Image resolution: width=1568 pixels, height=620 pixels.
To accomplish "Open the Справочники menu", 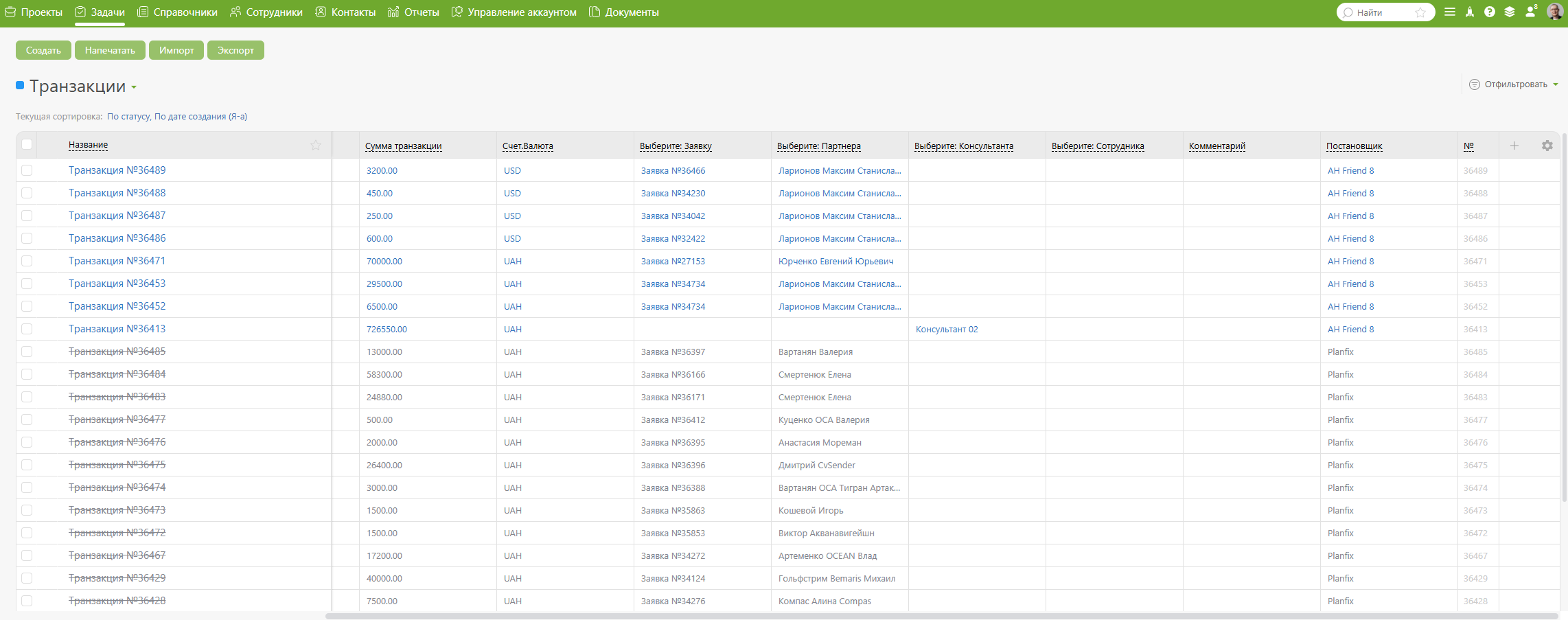I will point(177,12).
